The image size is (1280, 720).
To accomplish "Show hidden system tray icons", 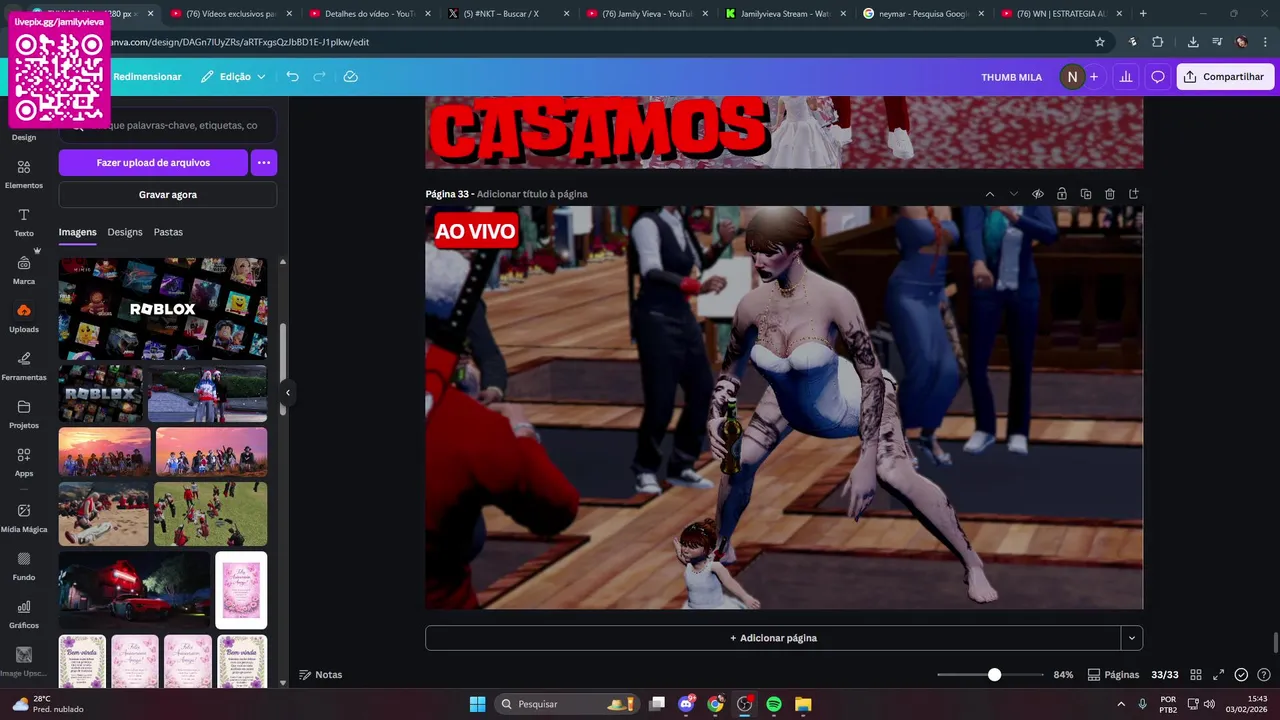I will pyautogui.click(x=1120, y=704).
